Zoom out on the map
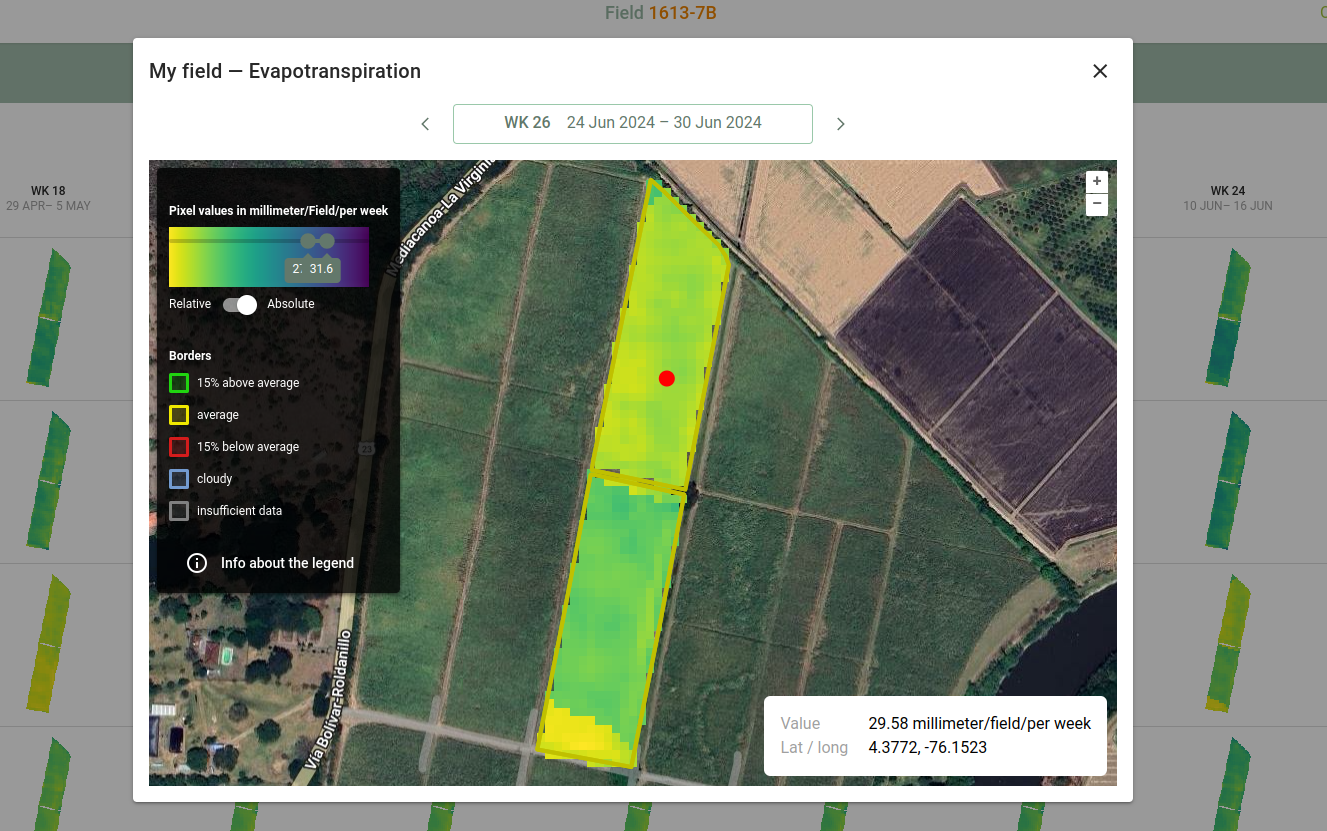 pyautogui.click(x=1096, y=203)
